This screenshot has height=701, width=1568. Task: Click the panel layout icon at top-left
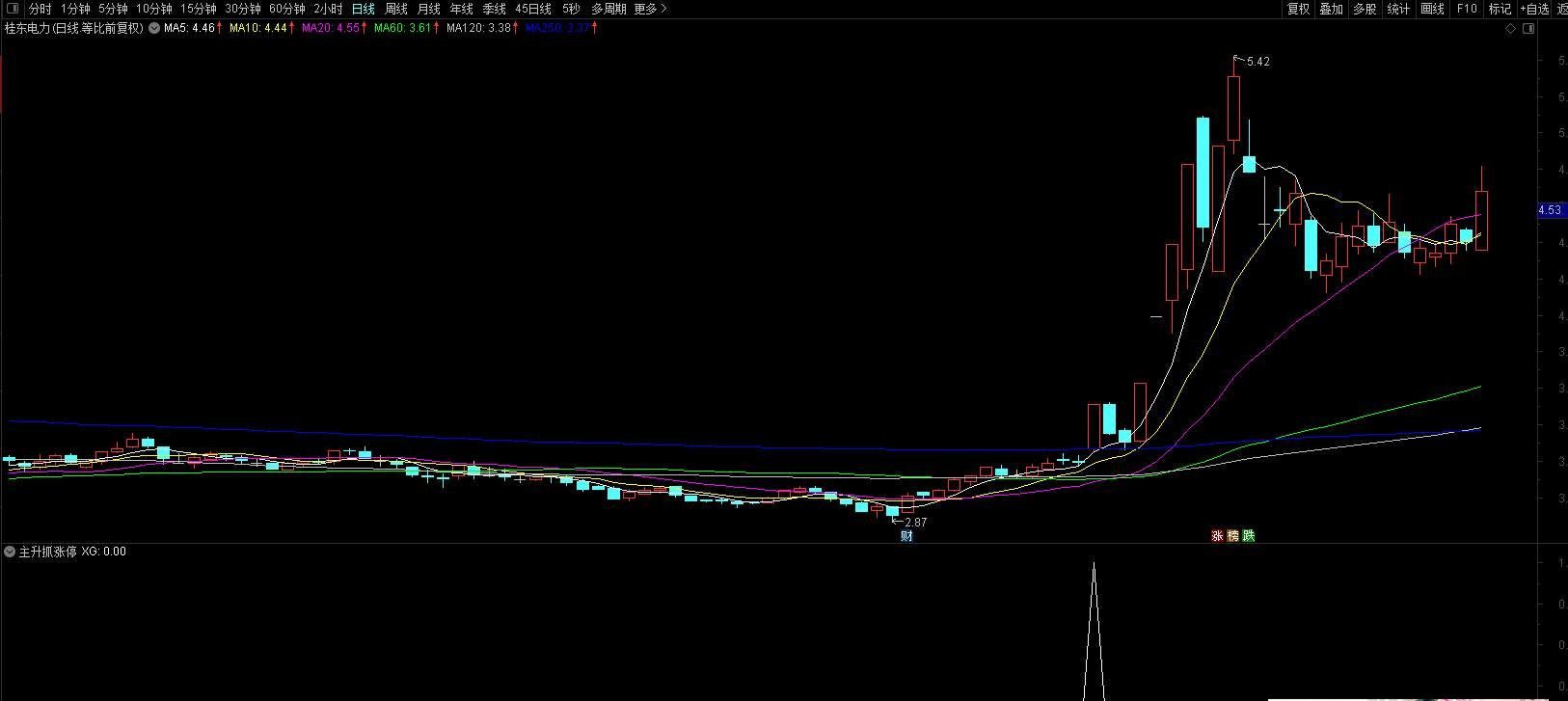click(x=13, y=9)
